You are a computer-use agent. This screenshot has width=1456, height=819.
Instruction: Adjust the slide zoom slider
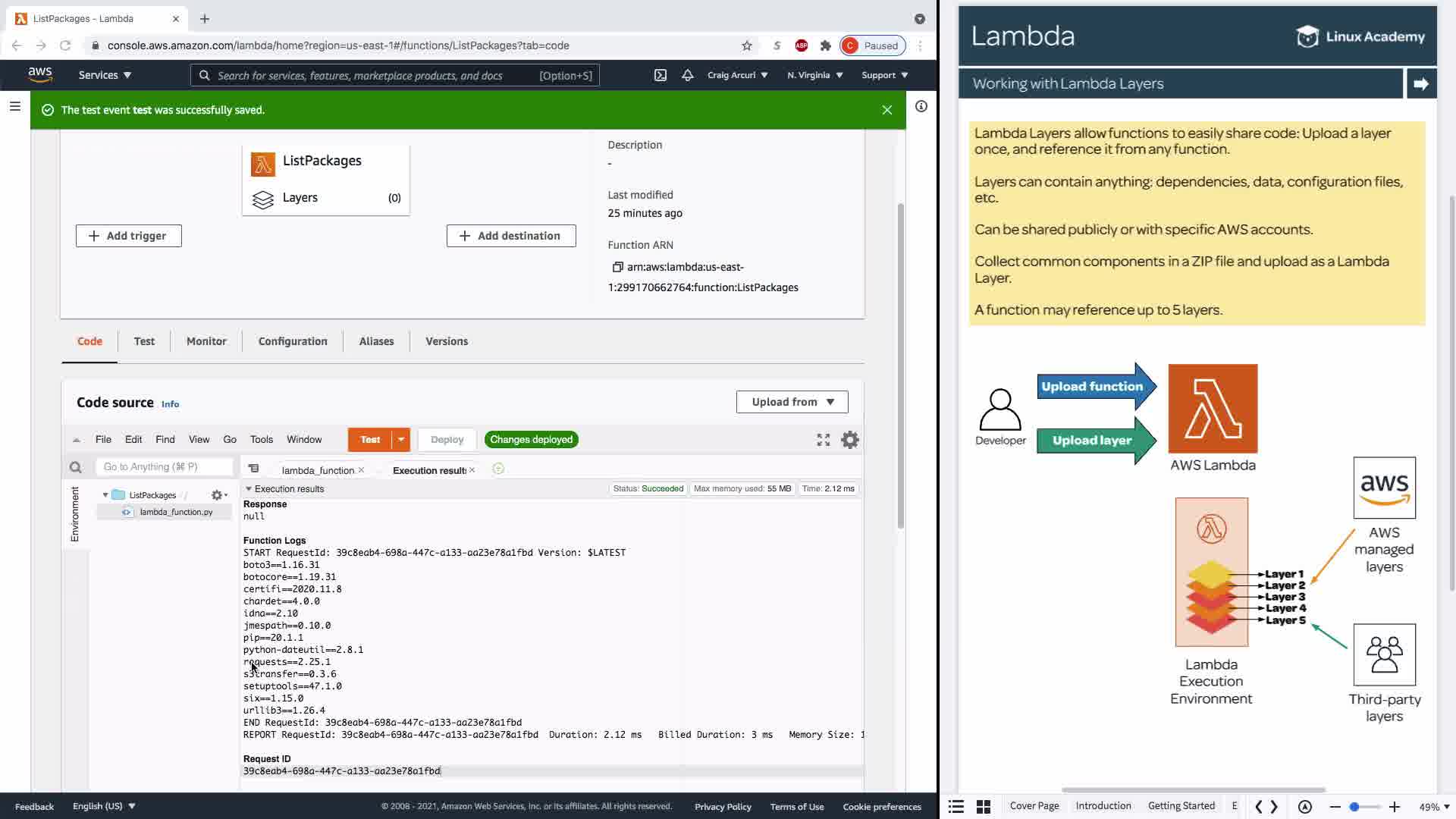click(x=1354, y=807)
